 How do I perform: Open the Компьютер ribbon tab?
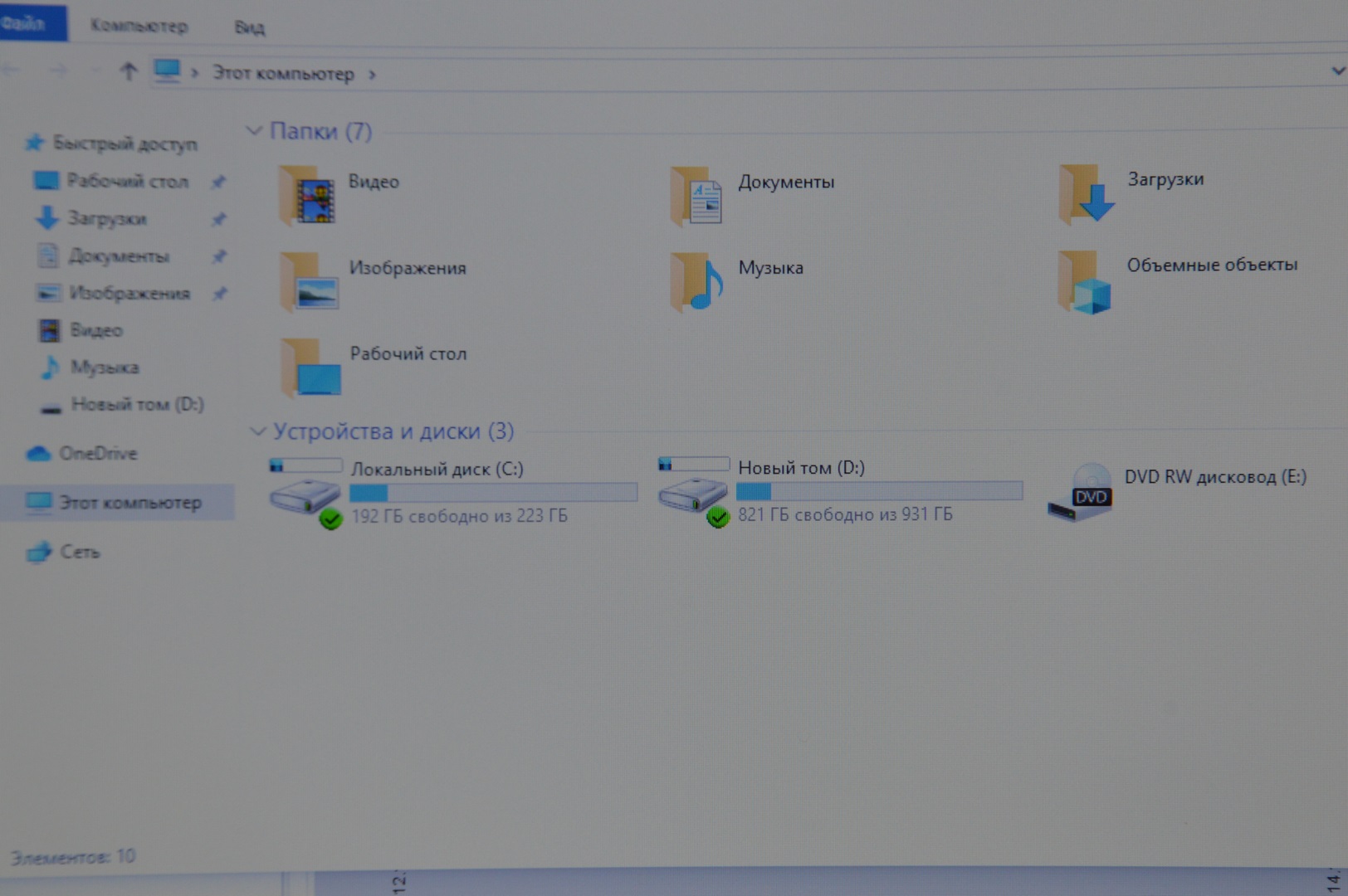(139, 26)
